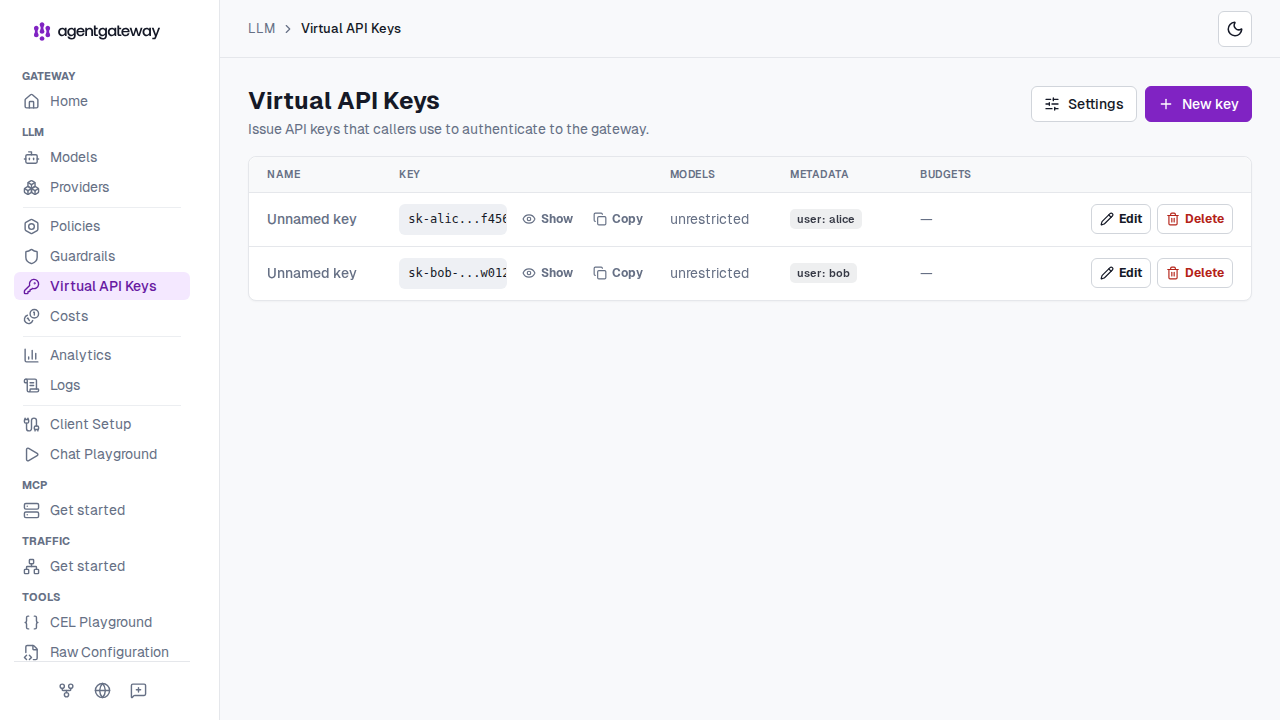Click the Guardrails shield icon

[x=32, y=256]
